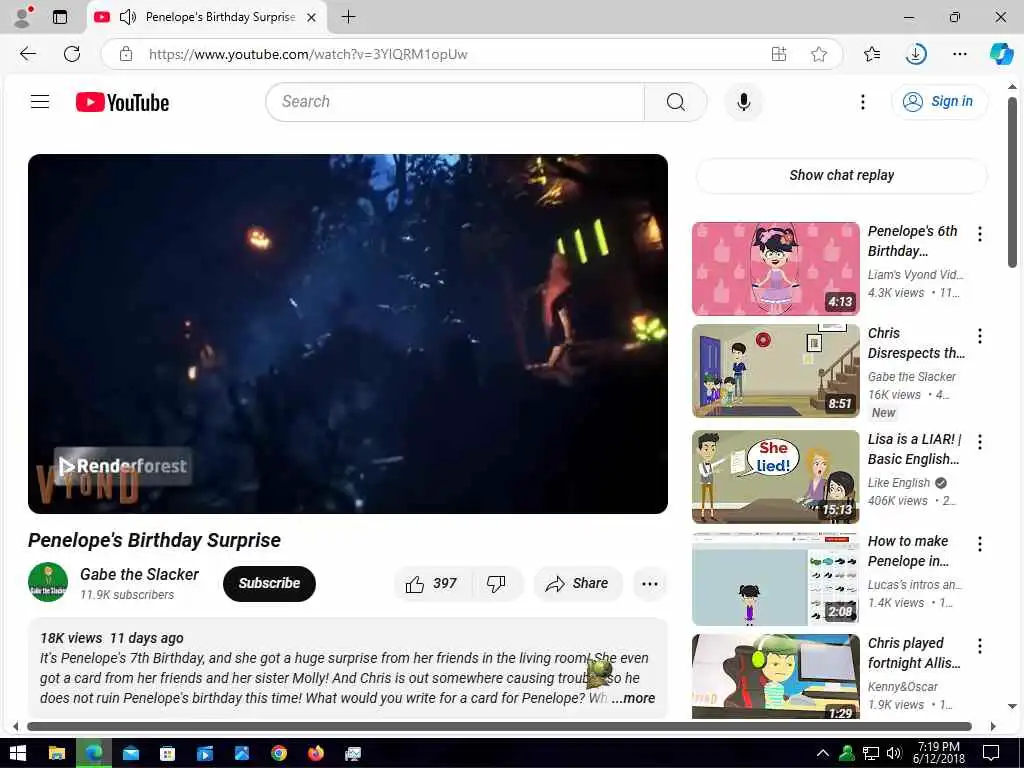
Task: Click the search magnifier button
Action: [675, 102]
